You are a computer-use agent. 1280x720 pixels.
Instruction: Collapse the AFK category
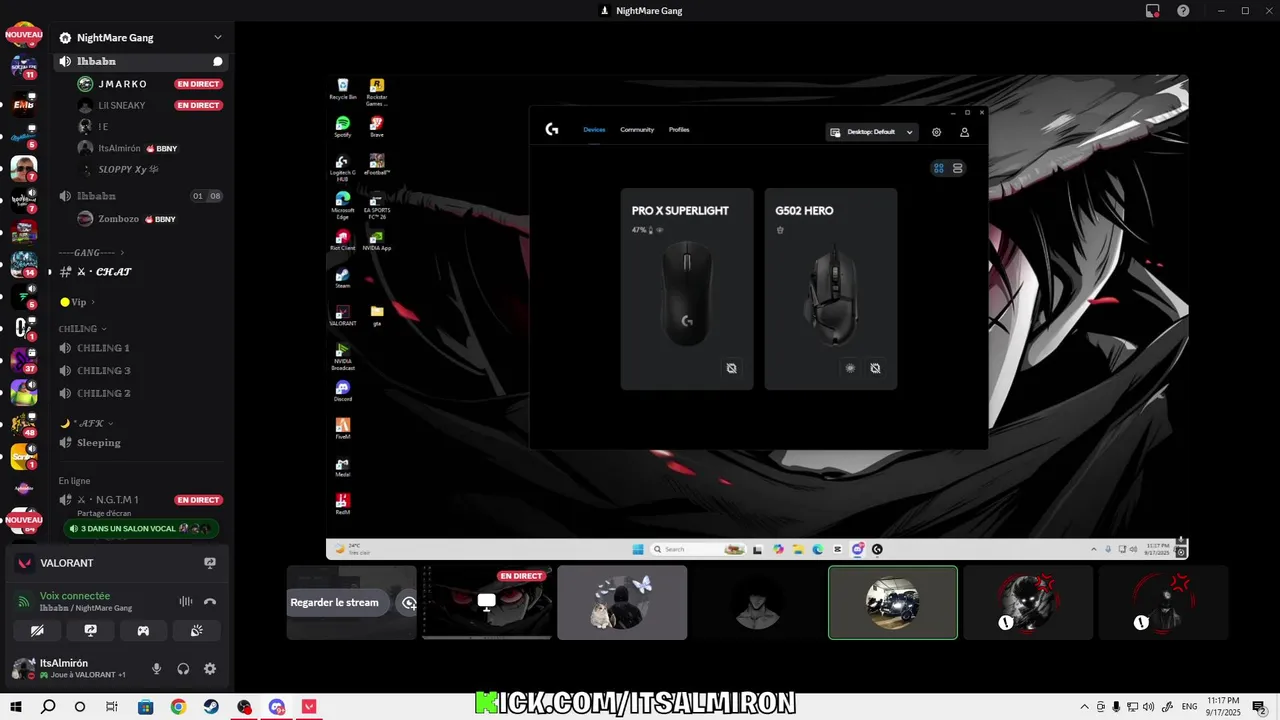point(87,423)
